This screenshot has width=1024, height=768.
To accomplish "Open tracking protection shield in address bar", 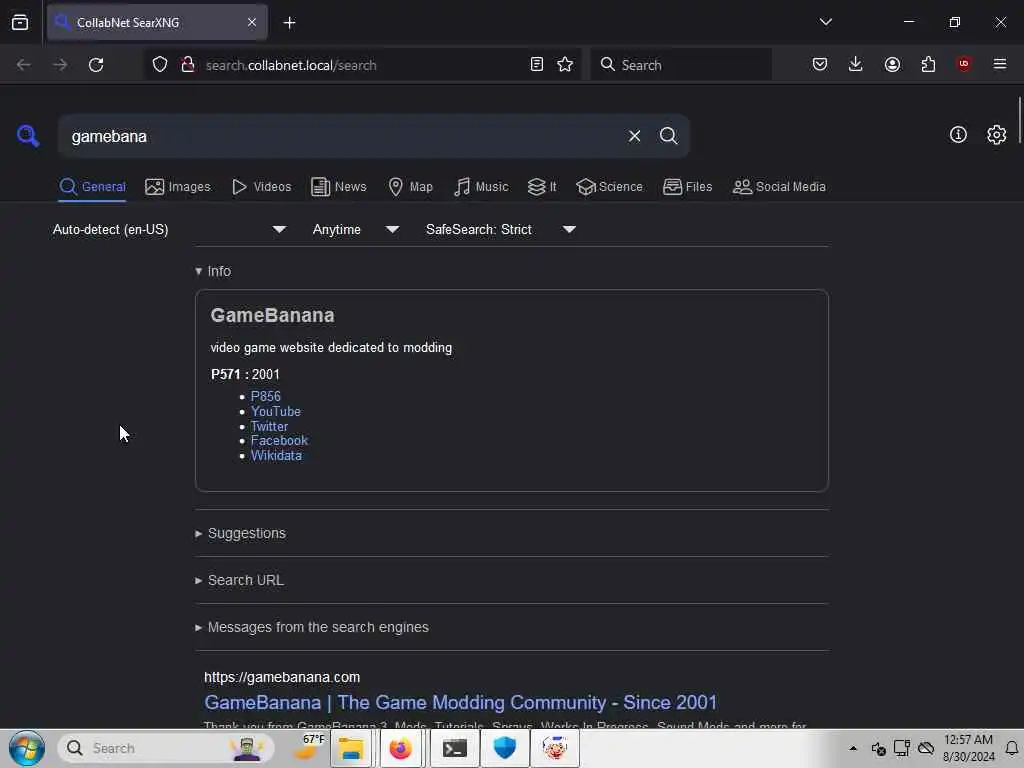I will [160, 64].
